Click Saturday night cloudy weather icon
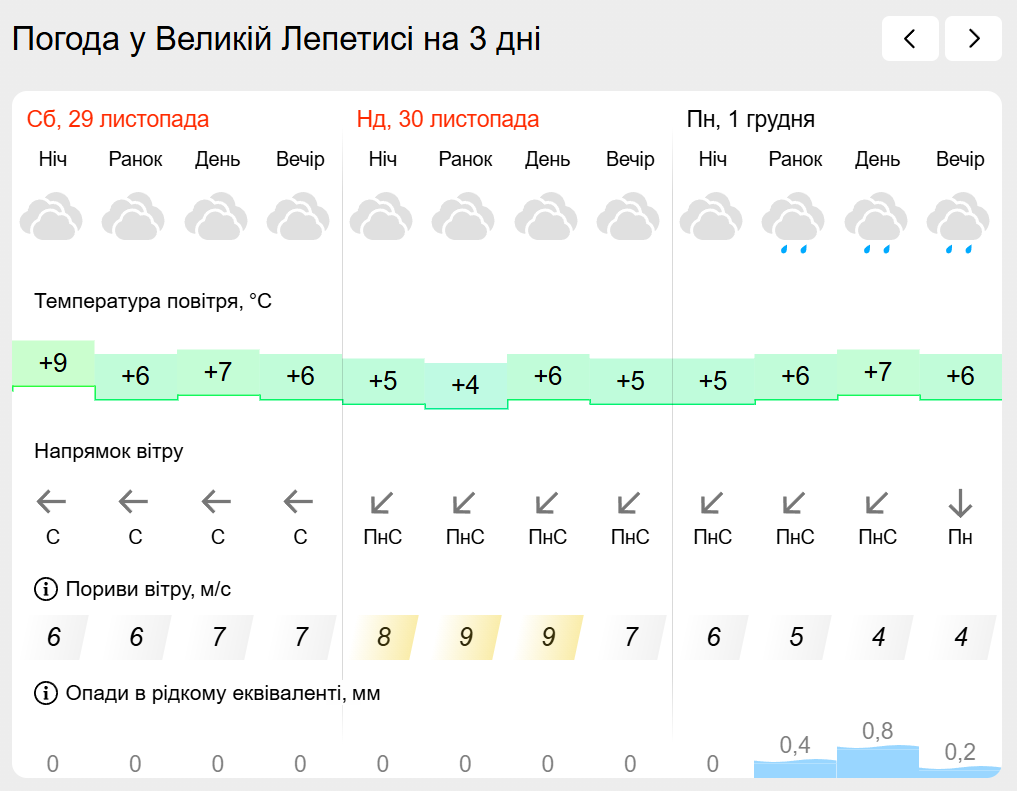The image size is (1017, 791). click(52, 219)
